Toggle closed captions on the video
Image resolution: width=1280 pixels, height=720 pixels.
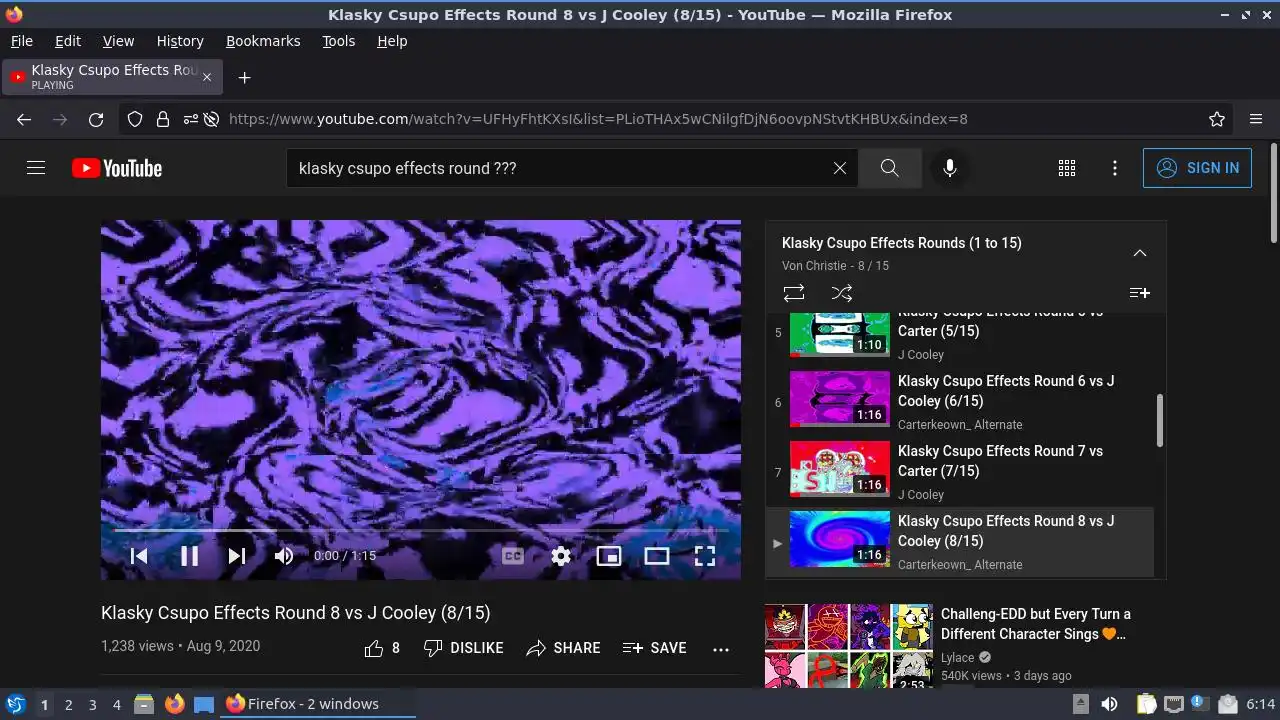click(x=513, y=556)
